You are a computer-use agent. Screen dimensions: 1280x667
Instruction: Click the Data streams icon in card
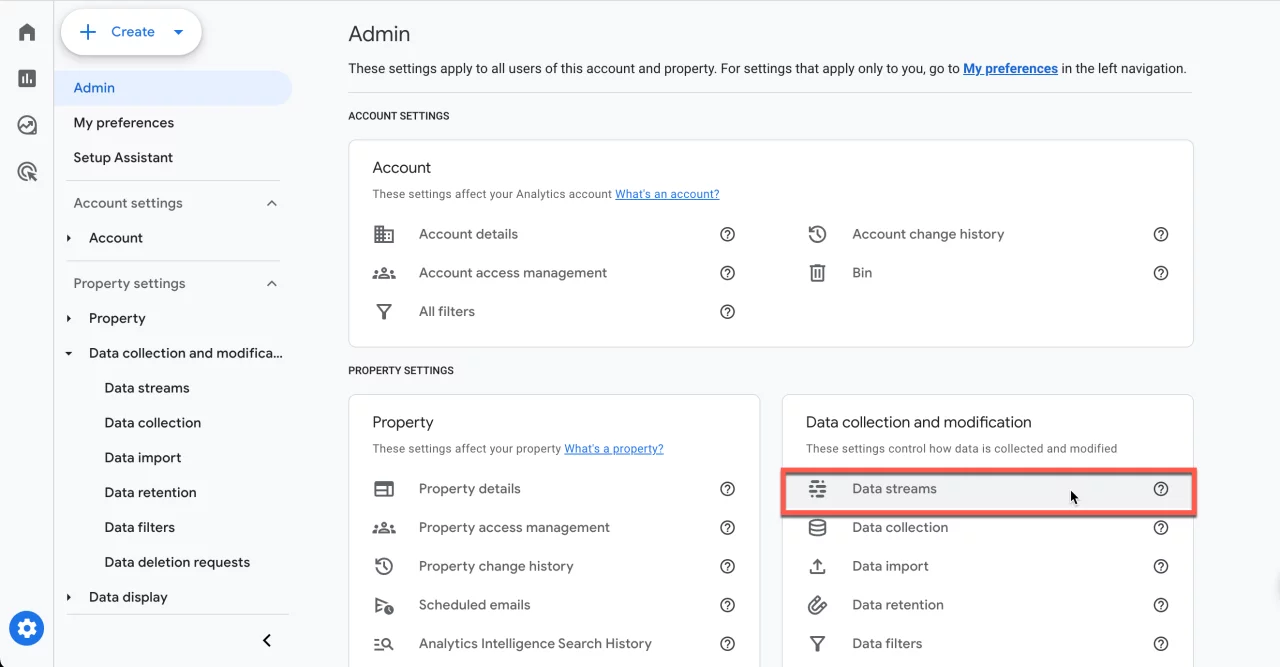click(x=817, y=489)
